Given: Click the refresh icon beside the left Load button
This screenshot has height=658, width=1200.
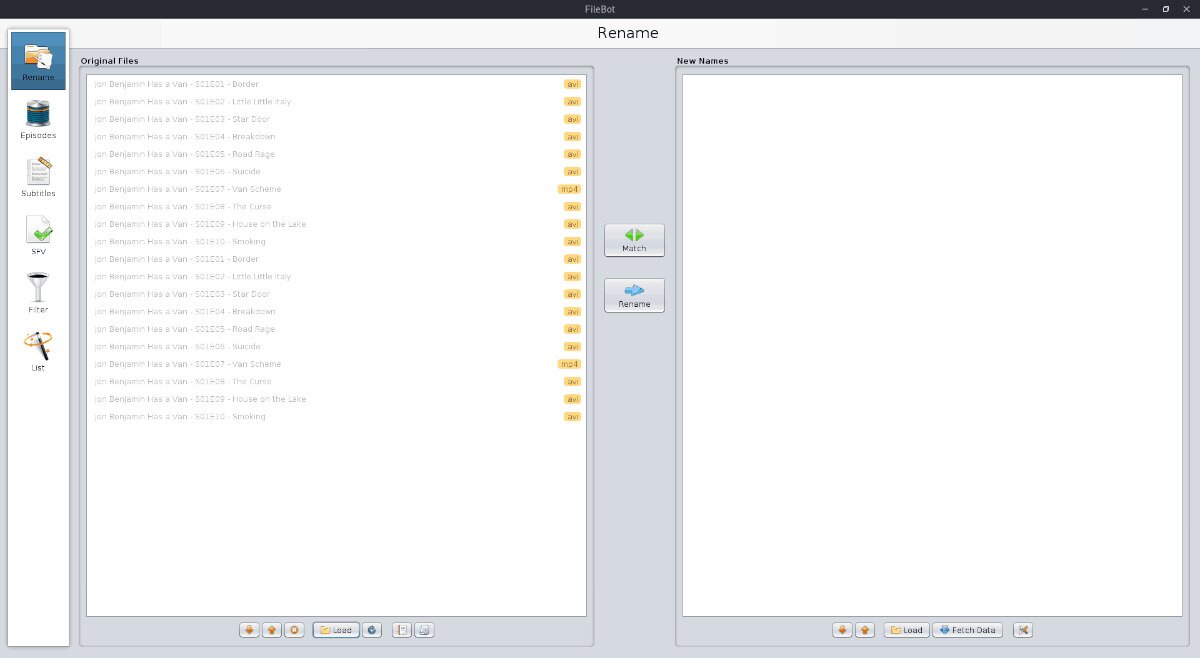Looking at the screenshot, I should click(x=371, y=630).
